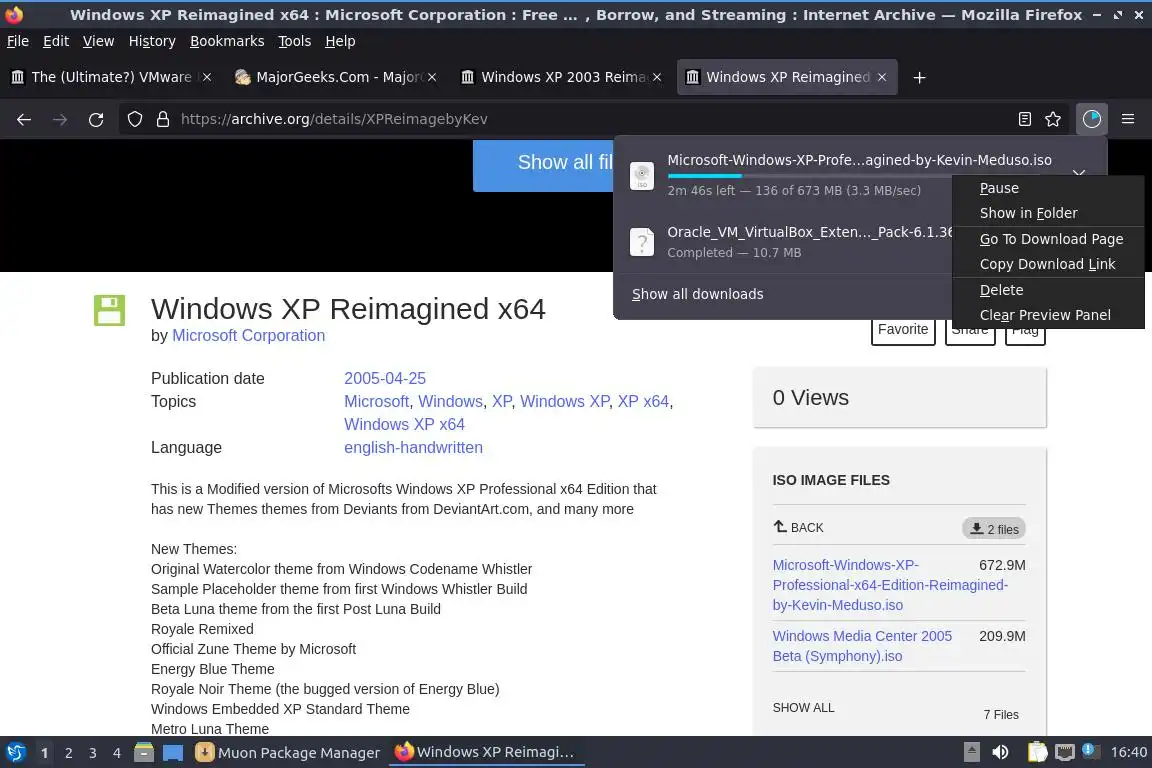Click the ISO file icon in downloads panel
The width and height of the screenshot is (1152, 768).
[642, 176]
